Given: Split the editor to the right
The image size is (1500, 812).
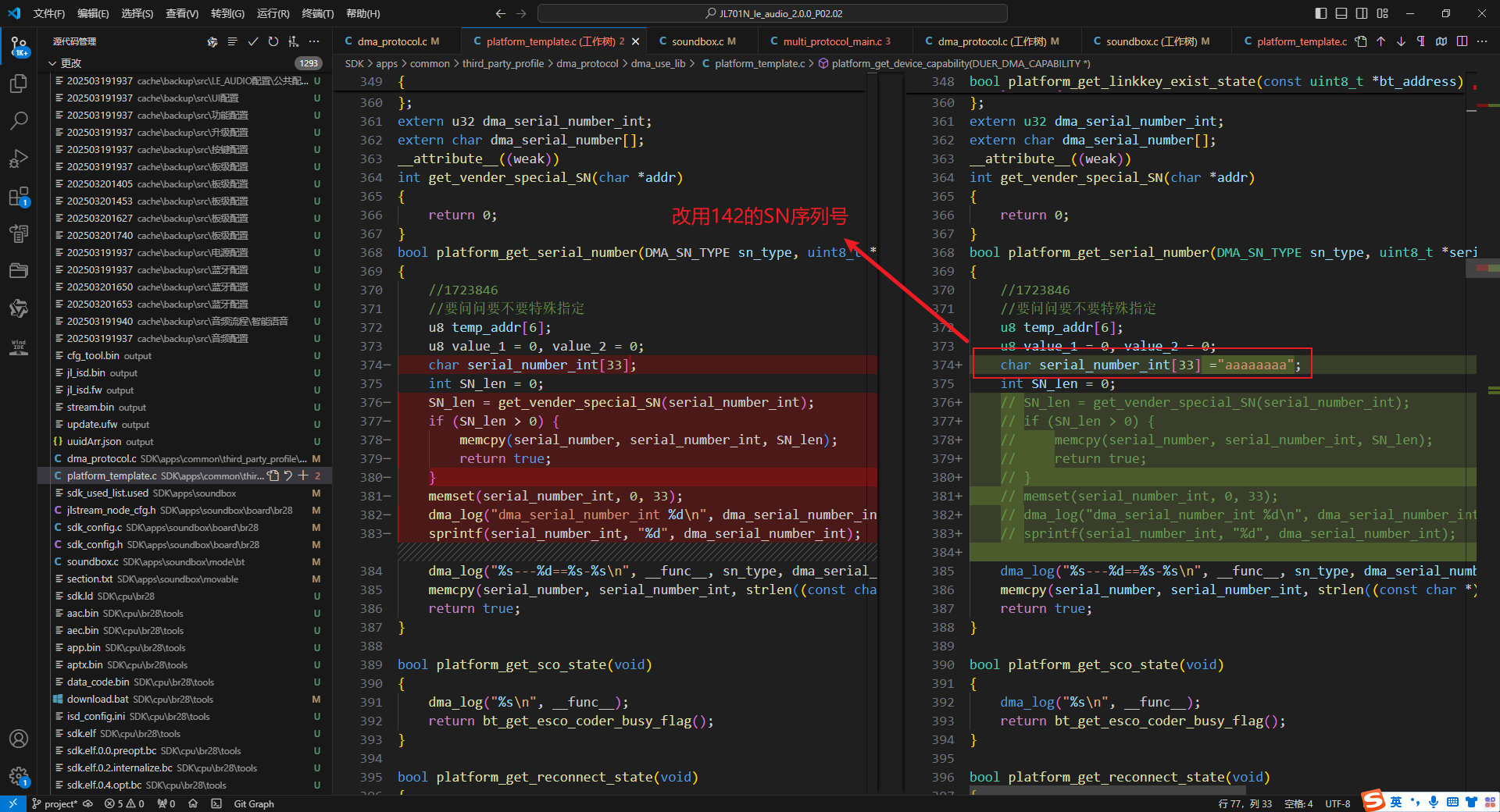Looking at the screenshot, I should (x=1462, y=41).
